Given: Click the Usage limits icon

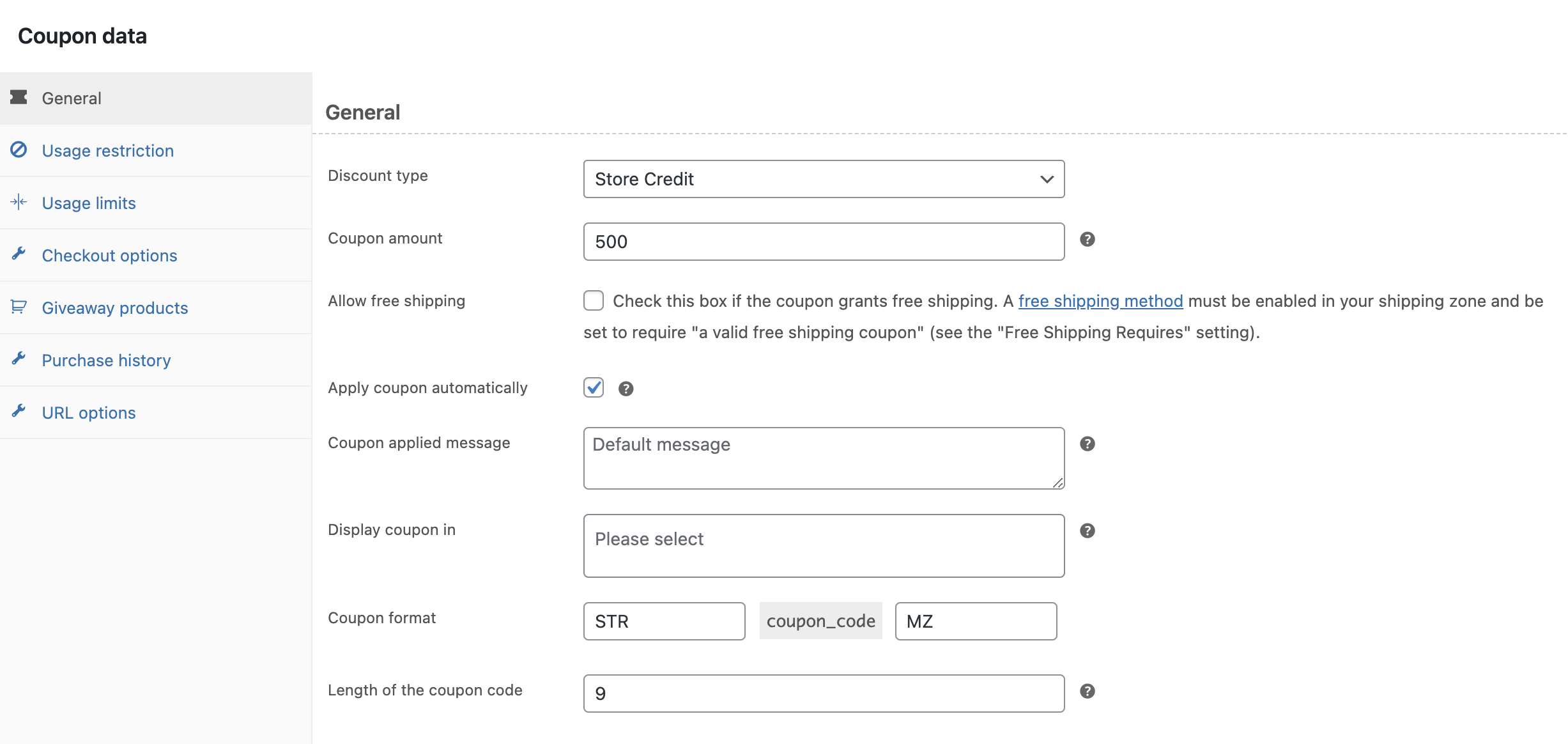Looking at the screenshot, I should (x=19, y=202).
